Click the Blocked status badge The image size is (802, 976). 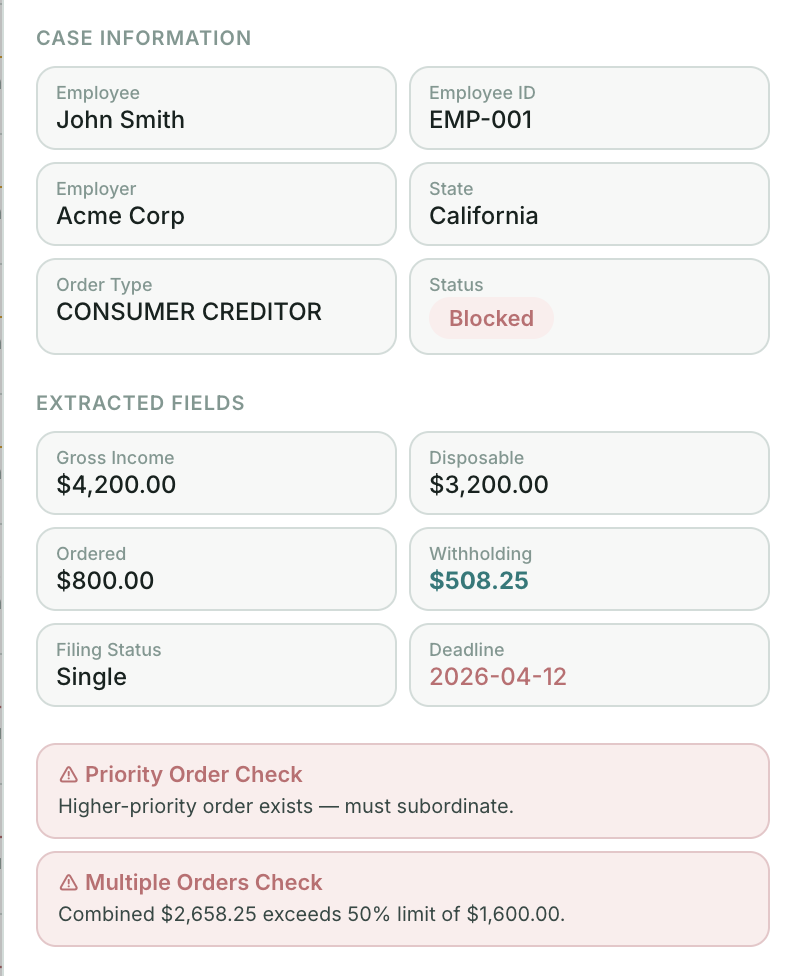click(x=491, y=318)
